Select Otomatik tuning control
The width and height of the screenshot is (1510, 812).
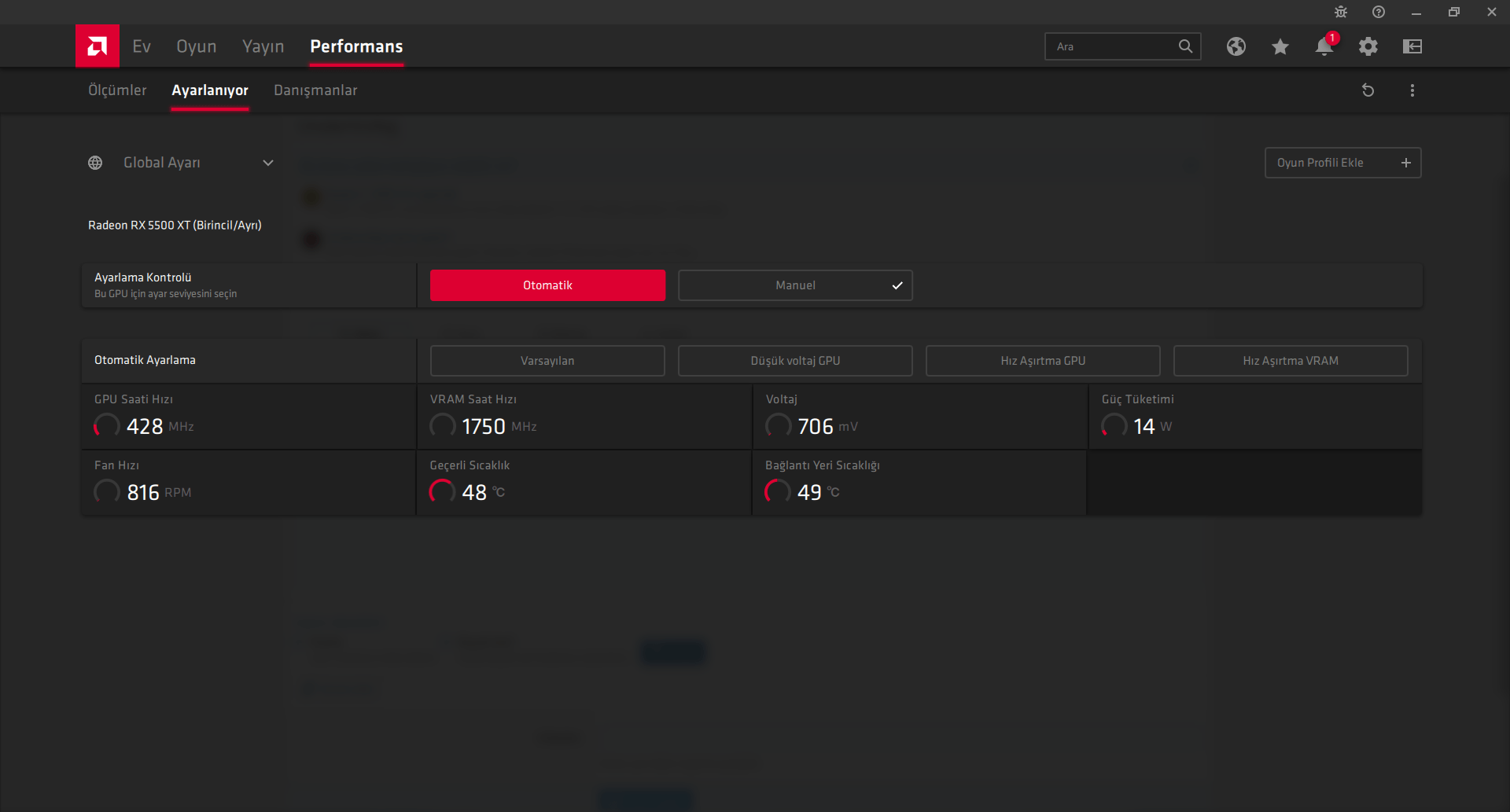pyautogui.click(x=547, y=285)
